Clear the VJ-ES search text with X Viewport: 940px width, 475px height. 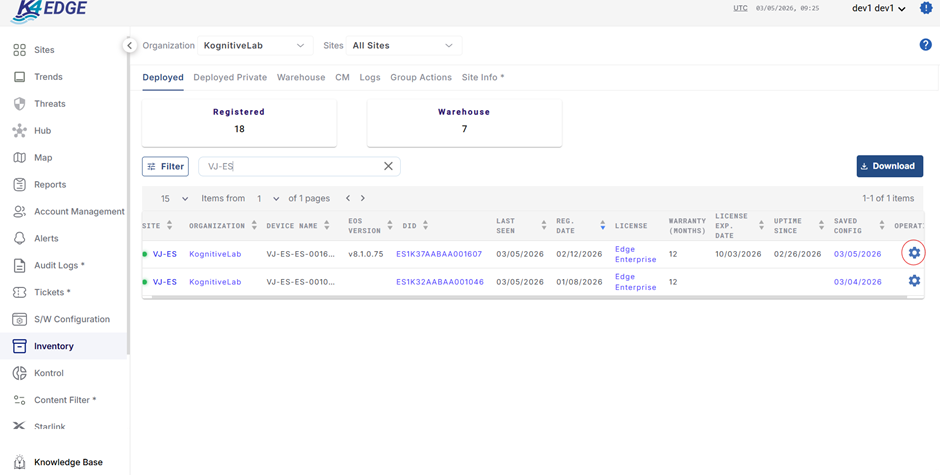388,167
